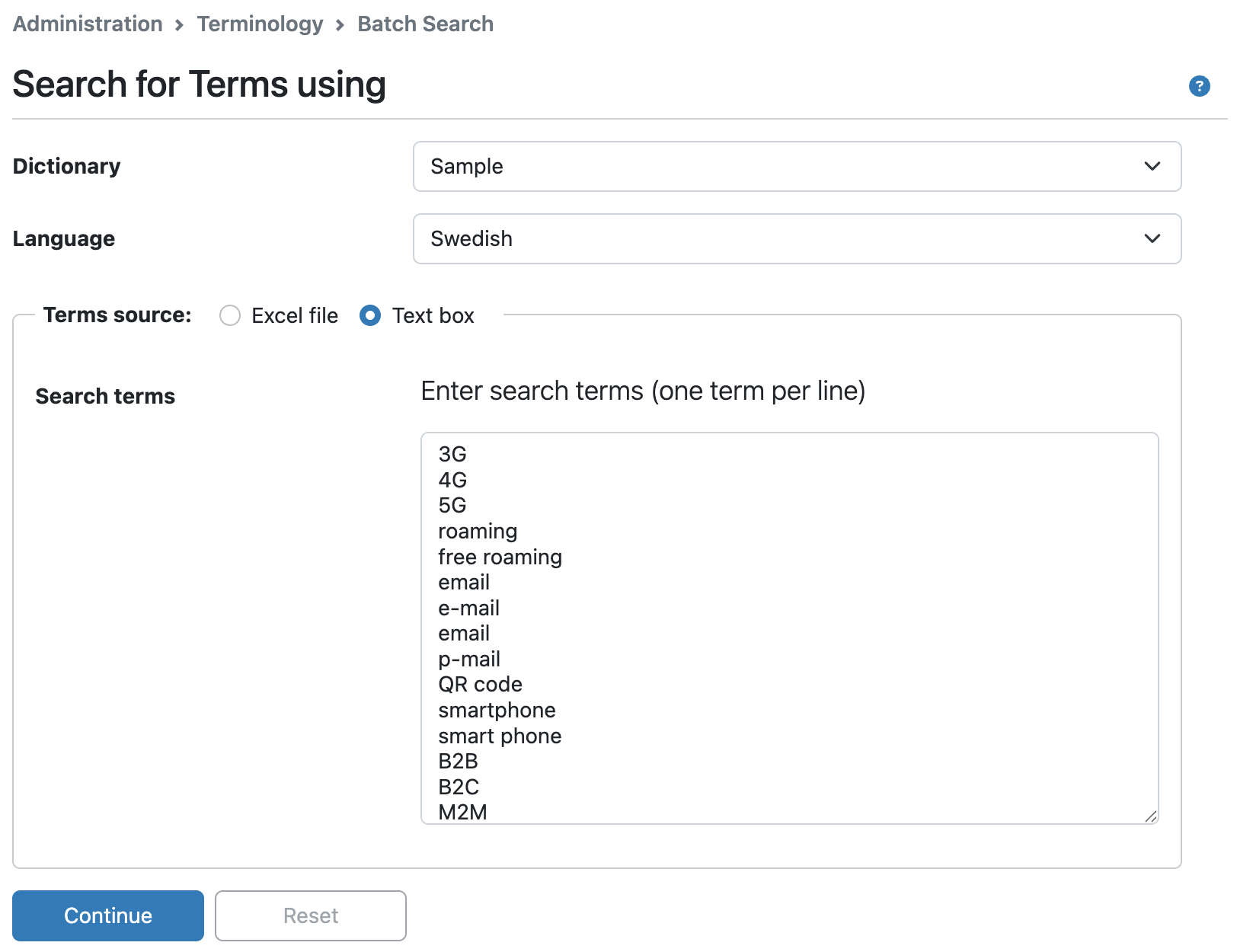Image resolution: width=1237 pixels, height=952 pixels.
Task: Click the textarea resize handle corner
Action: tap(1150, 816)
